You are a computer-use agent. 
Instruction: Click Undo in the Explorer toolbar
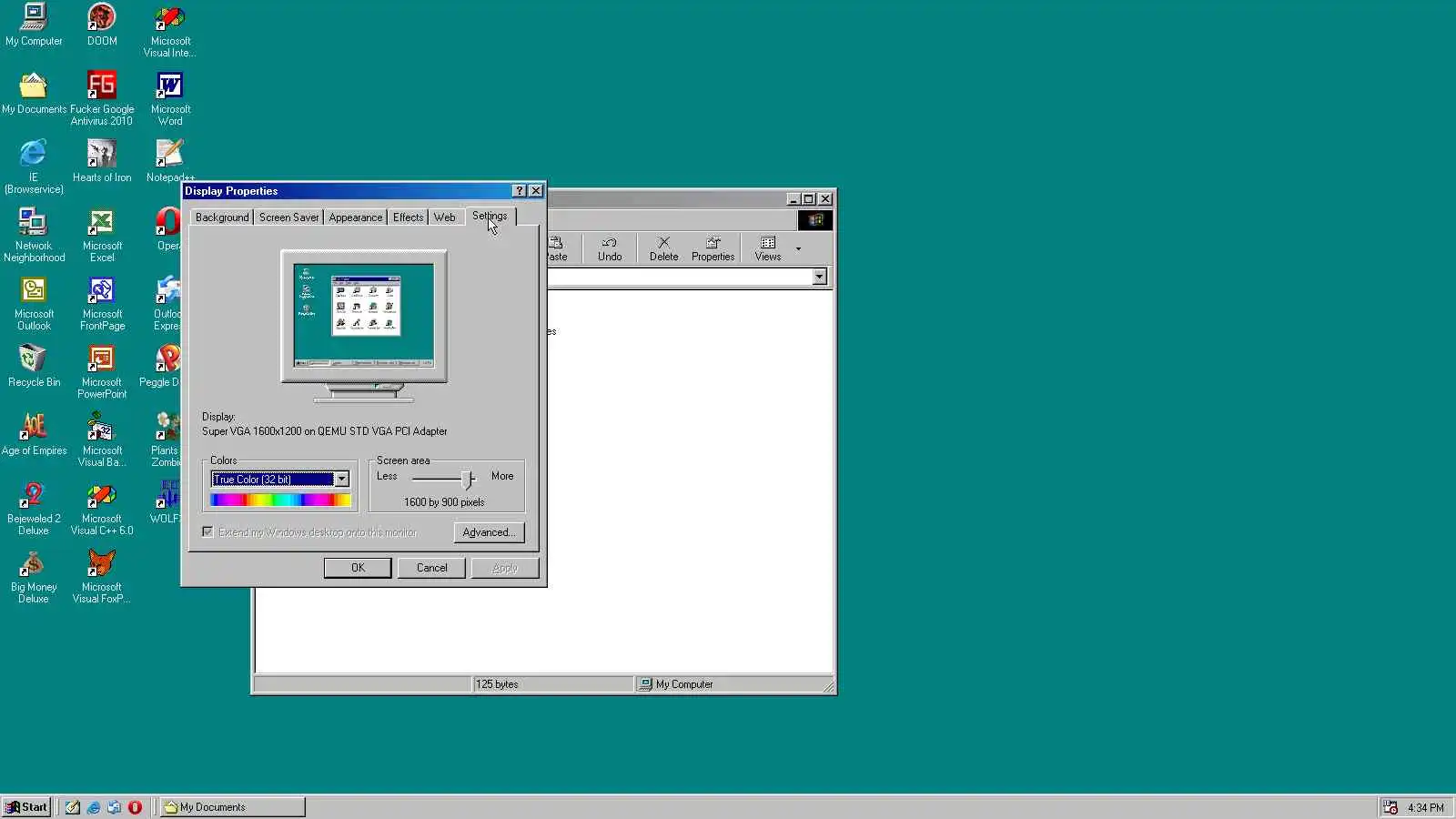pyautogui.click(x=610, y=248)
